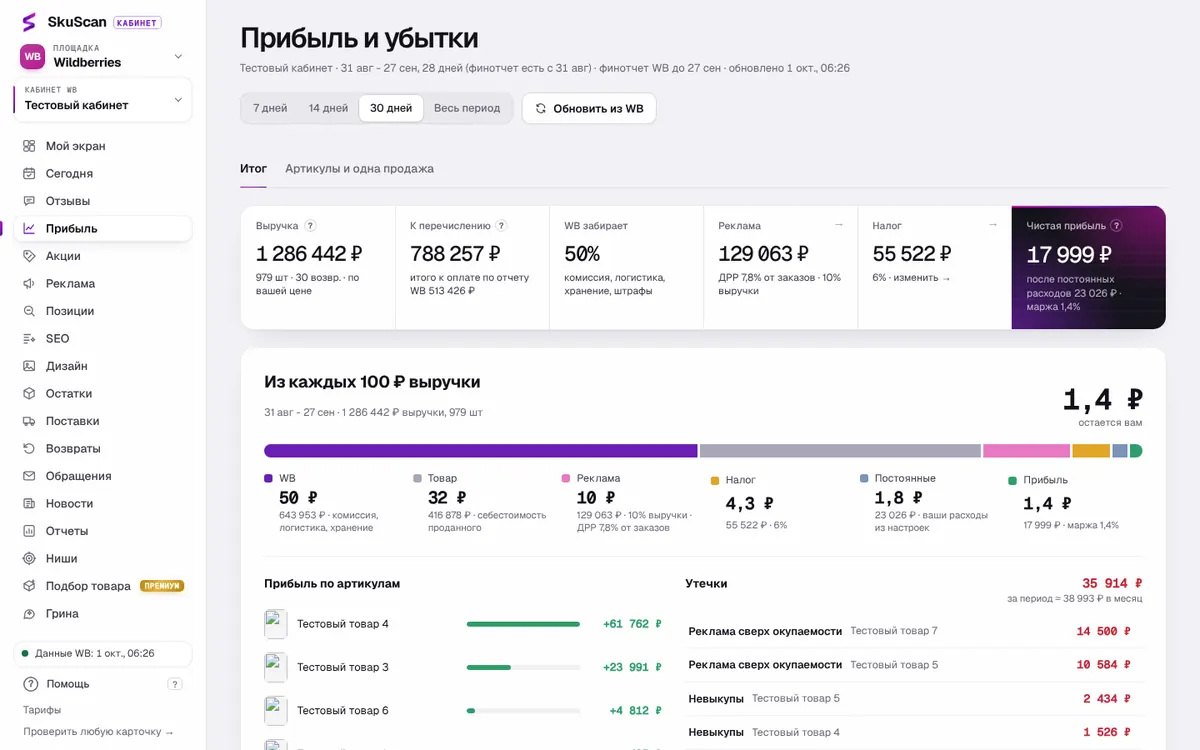Click the +61 762 ₽ profit value
Viewport: 1200px width, 750px height.
click(x=632, y=624)
